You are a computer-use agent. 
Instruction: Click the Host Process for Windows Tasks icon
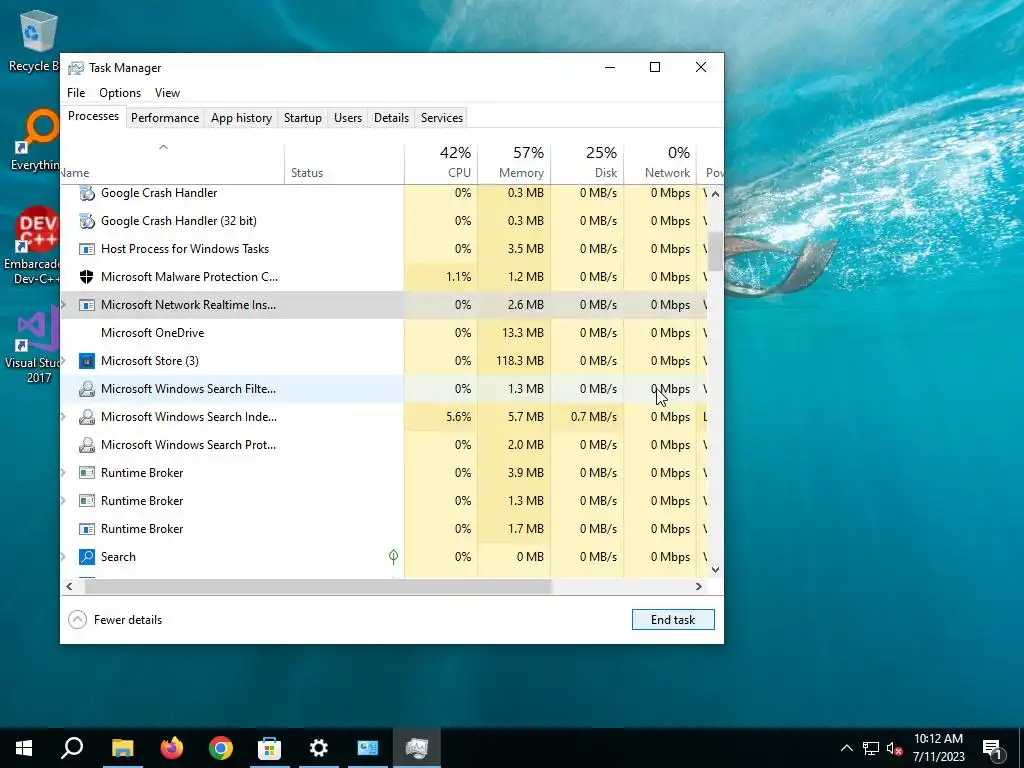(86, 249)
